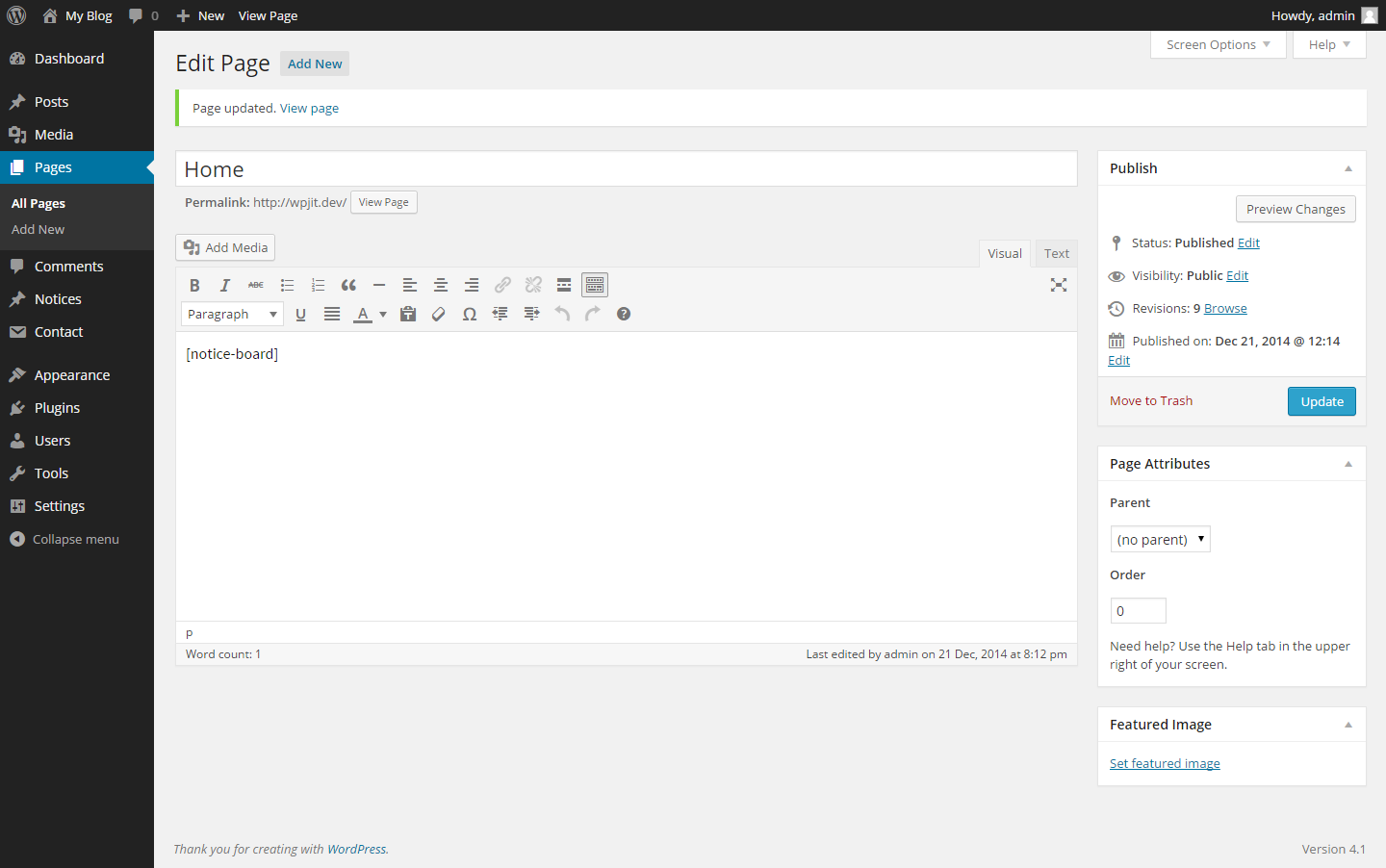Screen dimensions: 1386x868
Task: Insert a numbered list
Action: click(318, 285)
